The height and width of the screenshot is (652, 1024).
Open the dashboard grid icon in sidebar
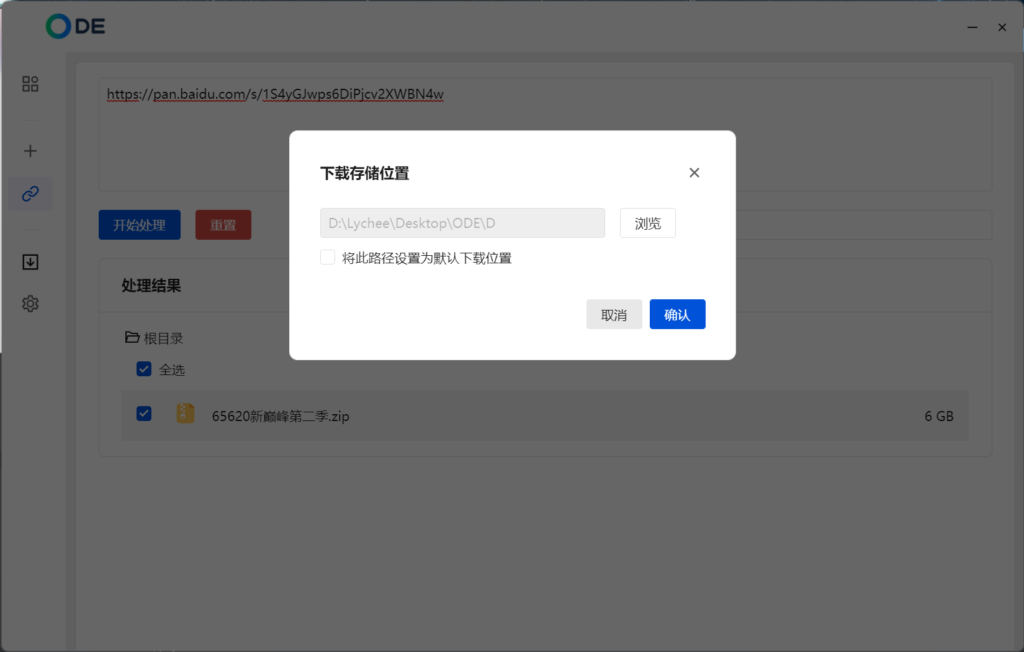click(x=30, y=84)
